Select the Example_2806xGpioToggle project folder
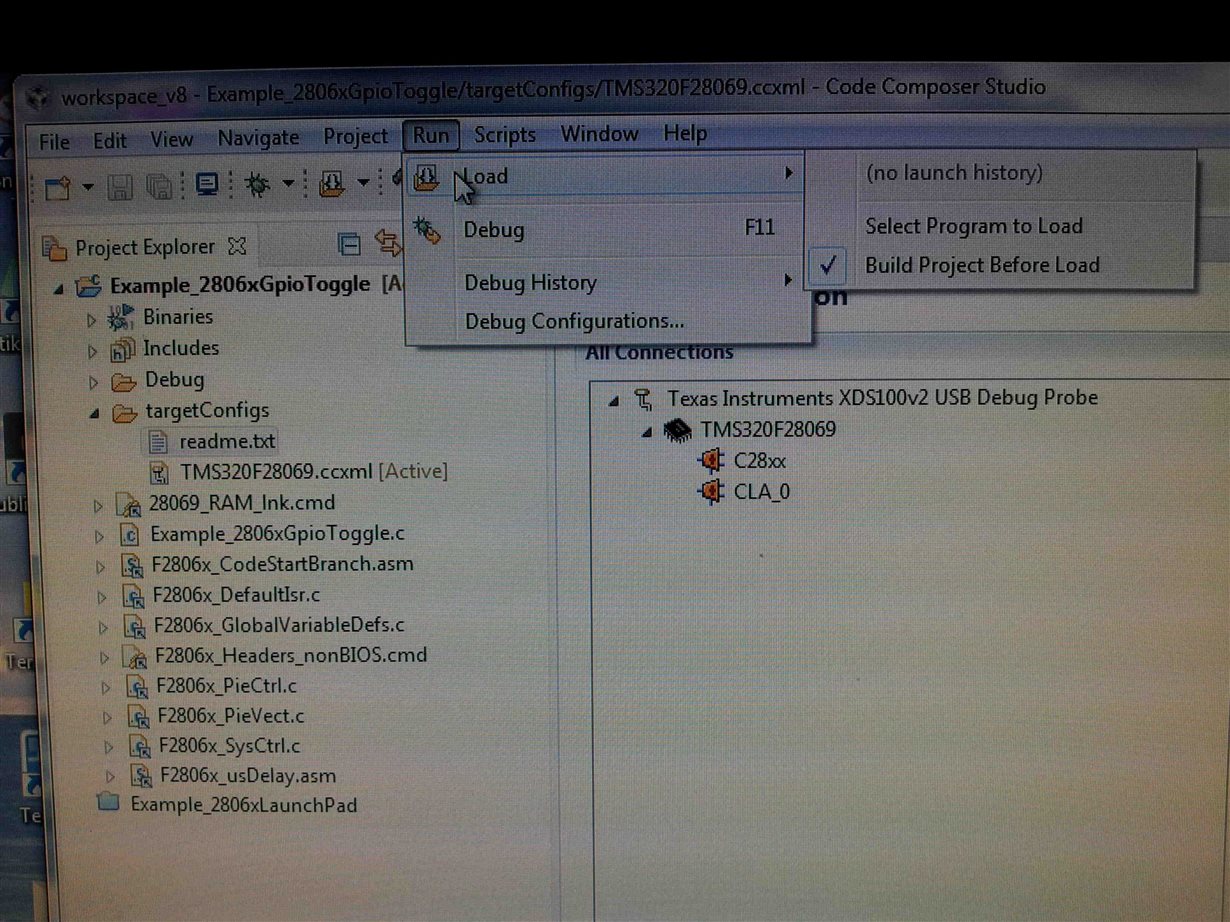This screenshot has width=1230, height=922. tap(240, 285)
